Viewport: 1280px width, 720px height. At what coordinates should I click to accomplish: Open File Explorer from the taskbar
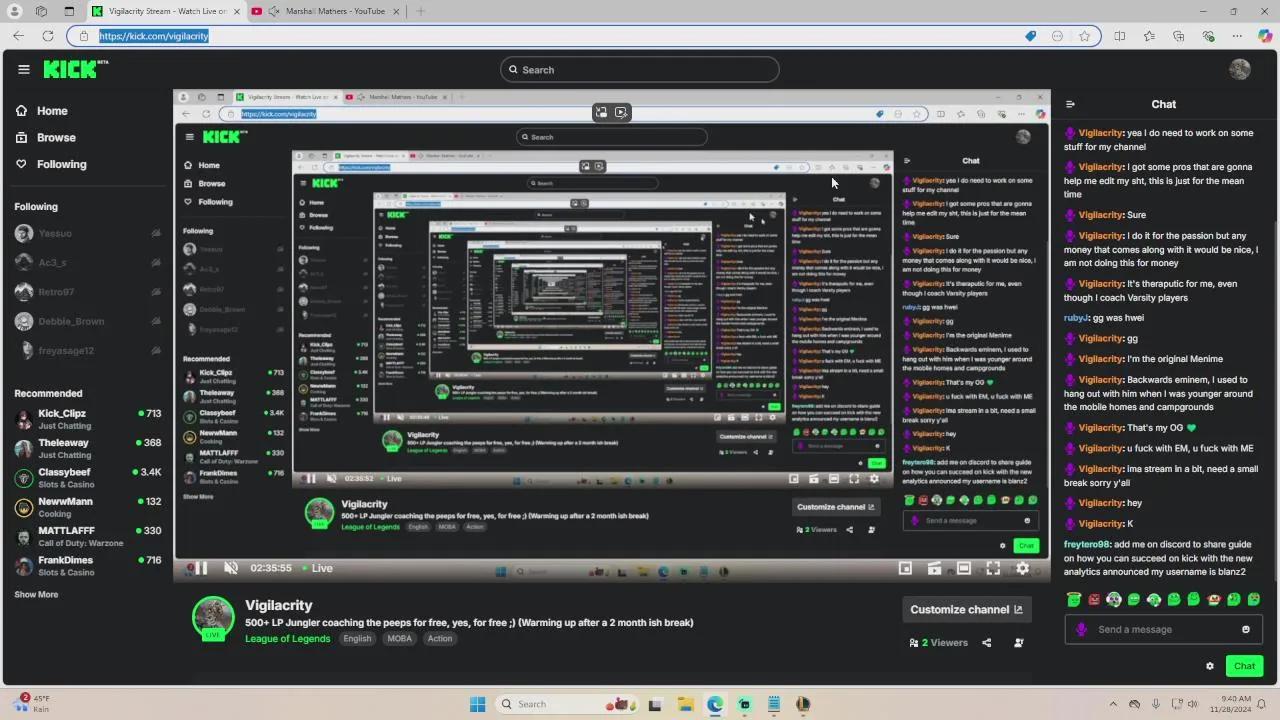pyautogui.click(x=685, y=704)
